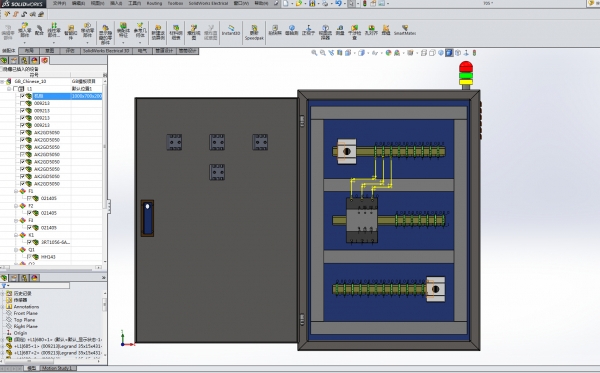This screenshot has width=600, height=373.
Task: Click the SmartMates tool icon
Action: click(404, 30)
